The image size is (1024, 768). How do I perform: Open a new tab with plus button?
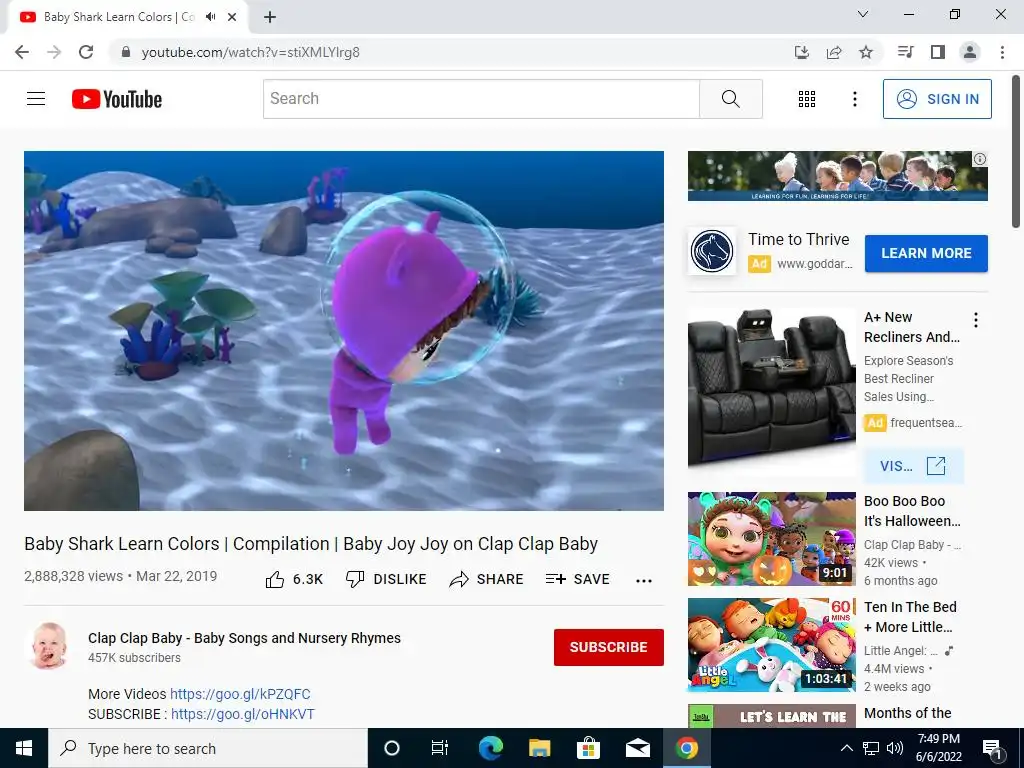pyautogui.click(x=270, y=17)
